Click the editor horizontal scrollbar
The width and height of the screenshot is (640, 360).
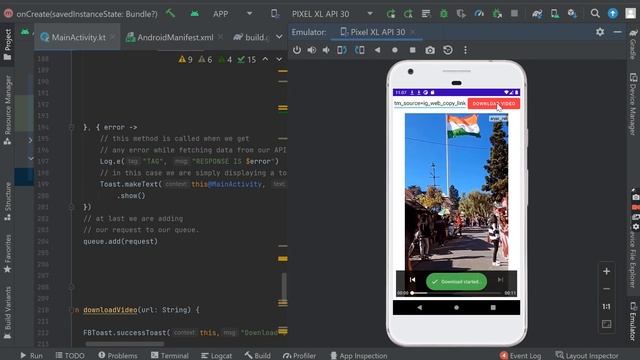pyautogui.click(x=125, y=344)
